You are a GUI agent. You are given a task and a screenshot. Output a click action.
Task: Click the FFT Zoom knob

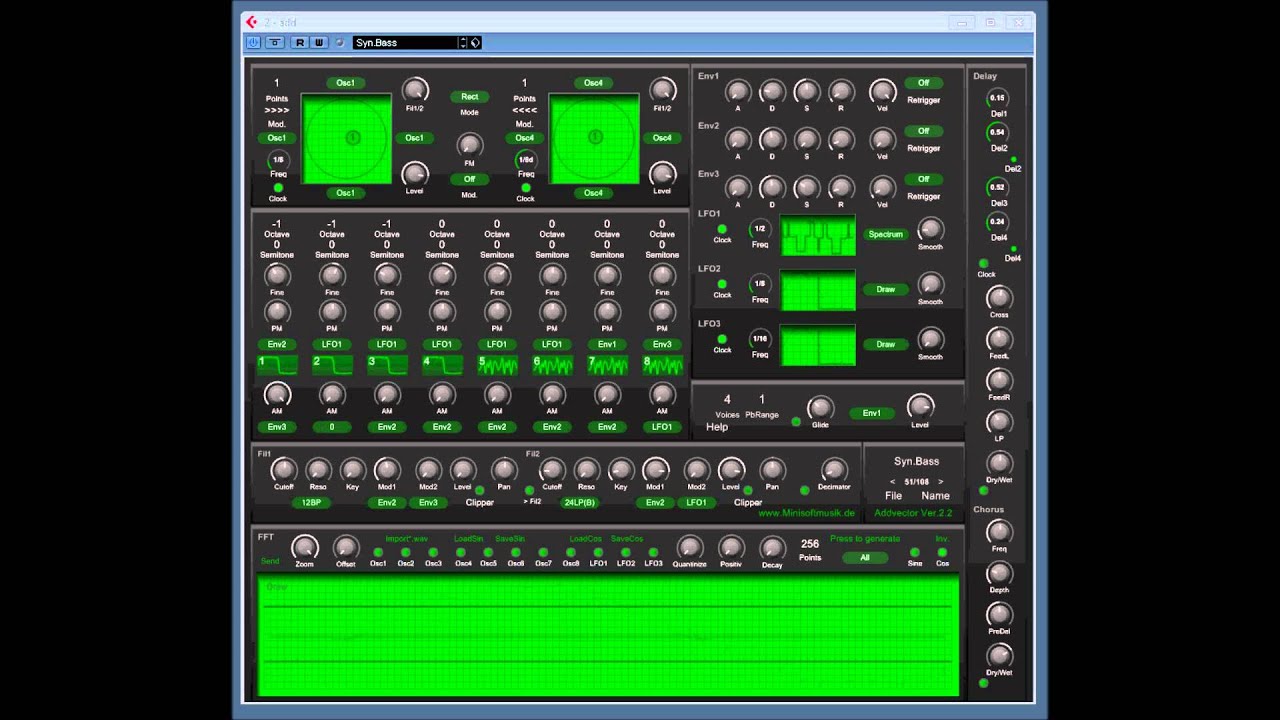[304, 547]
